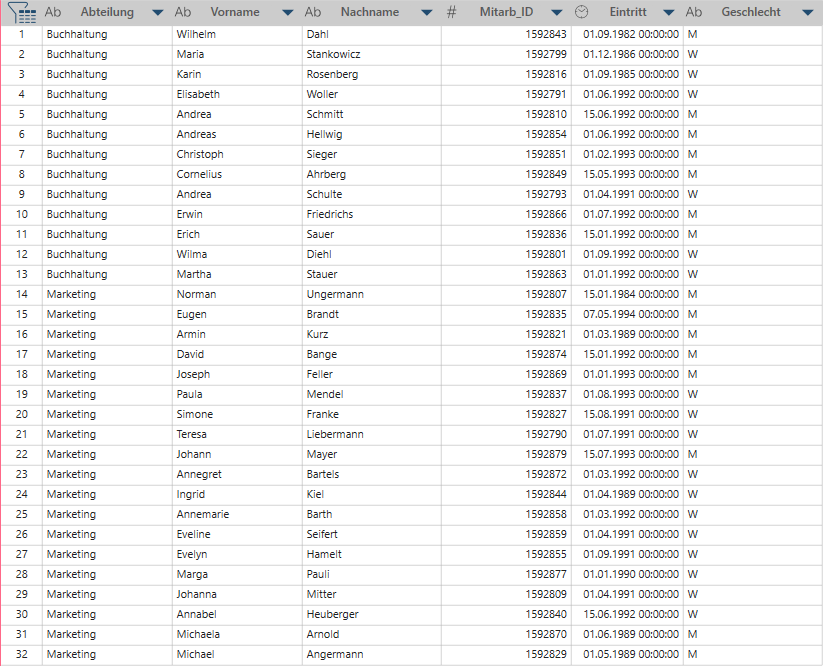
Task: Select the Geschlecht column header
Action: pyautogui.click(x=751, y=12)
